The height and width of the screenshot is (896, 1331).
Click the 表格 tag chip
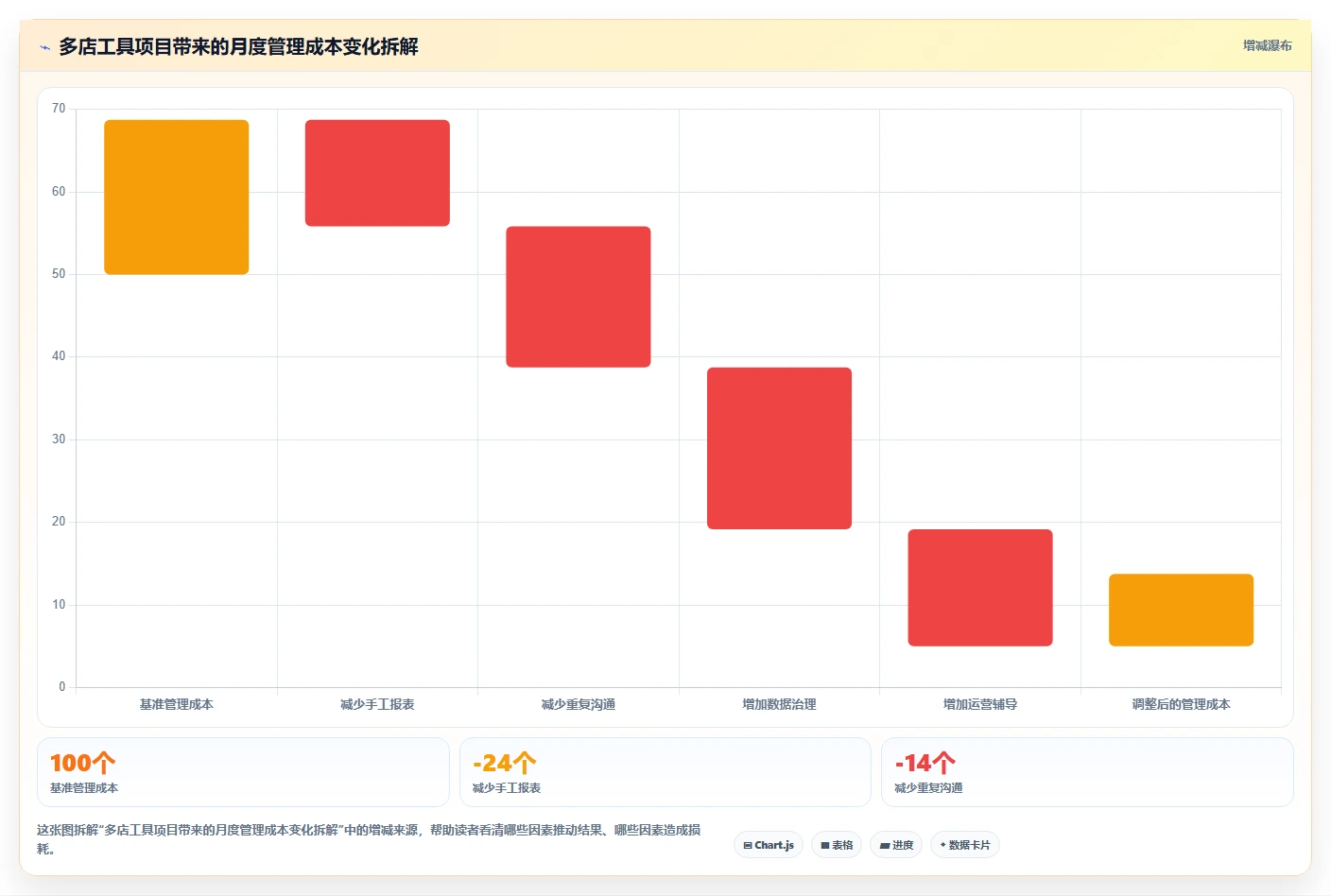pos(837,845)
